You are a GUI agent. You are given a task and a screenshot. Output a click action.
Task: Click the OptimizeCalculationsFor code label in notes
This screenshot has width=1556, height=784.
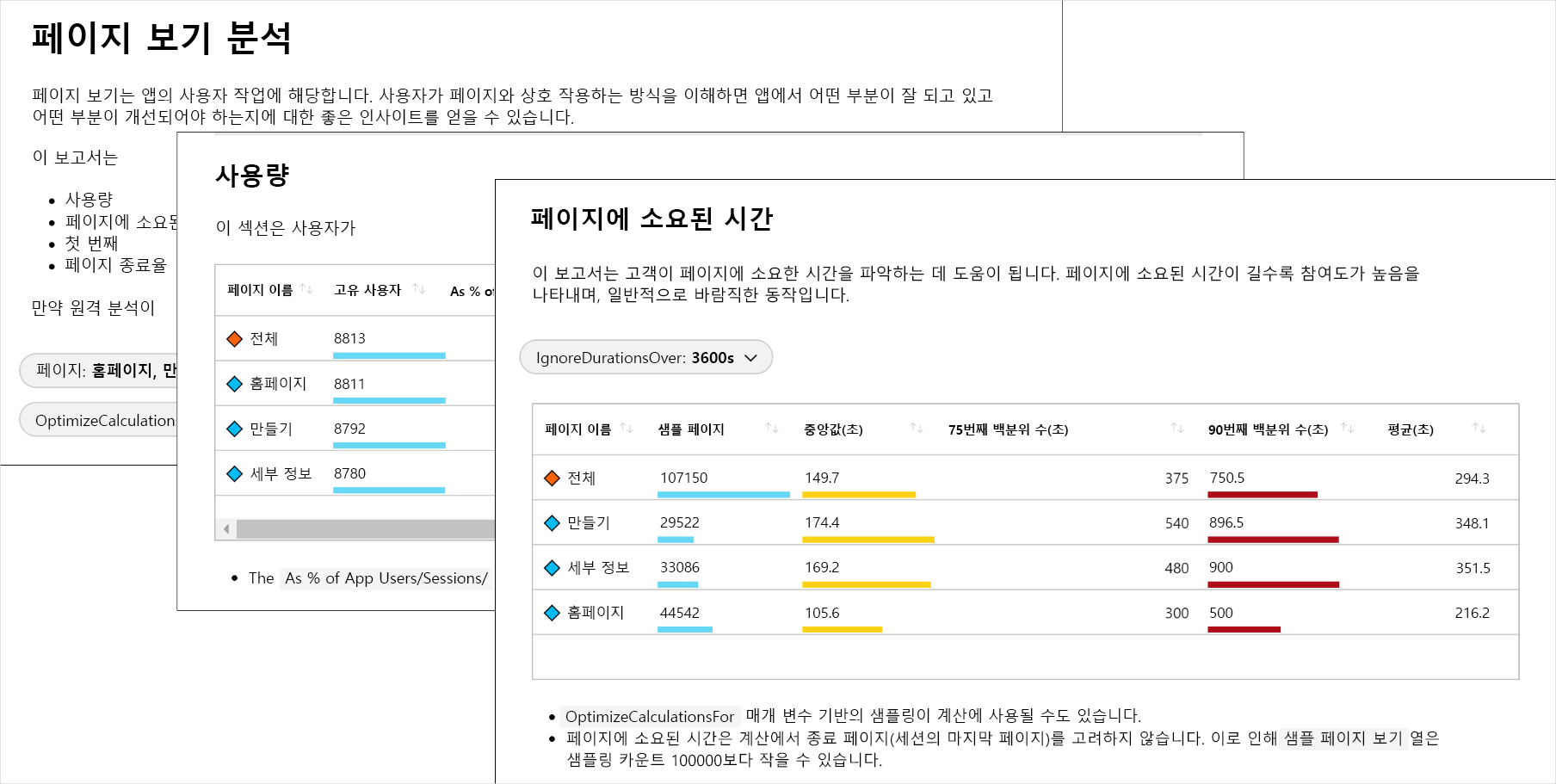pos(650,716)
